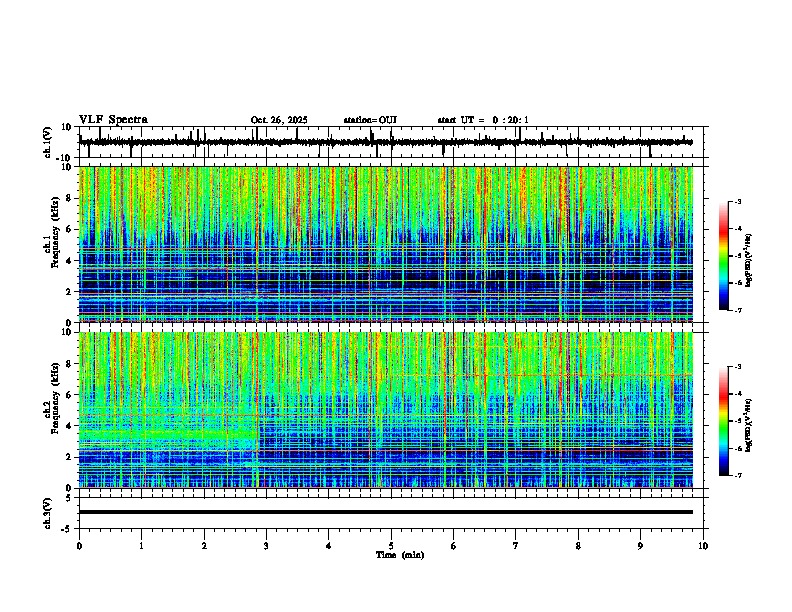792x612 pixels.
Task: Click time axis tick label "9"
Action: click(640, 546)
